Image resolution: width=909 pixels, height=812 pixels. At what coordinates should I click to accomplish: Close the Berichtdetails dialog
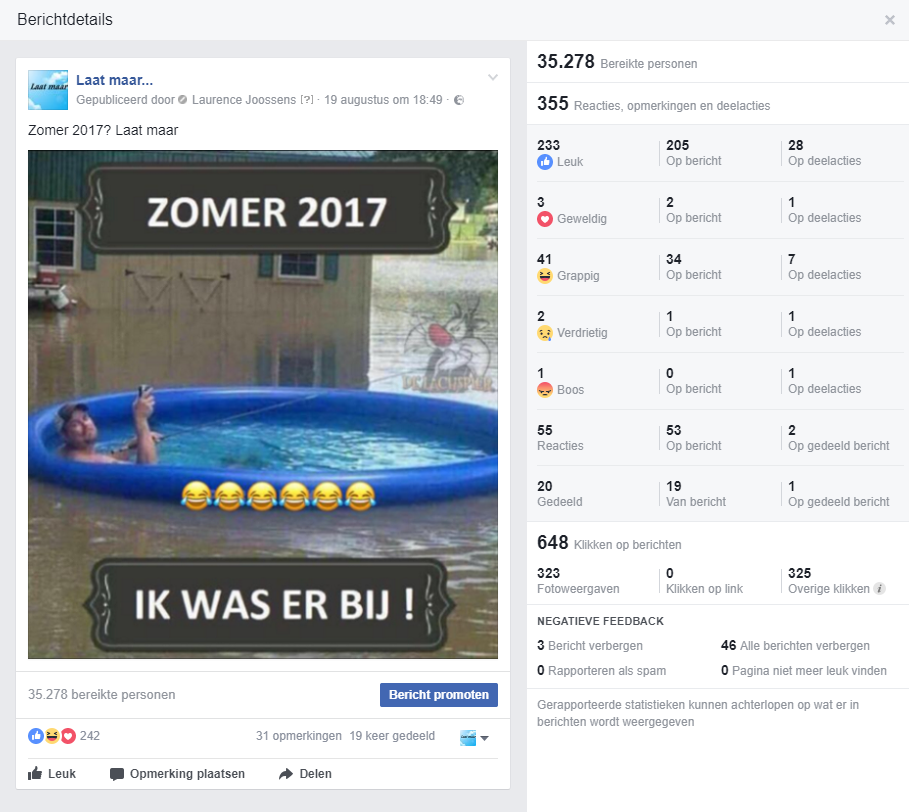(890, 20)
